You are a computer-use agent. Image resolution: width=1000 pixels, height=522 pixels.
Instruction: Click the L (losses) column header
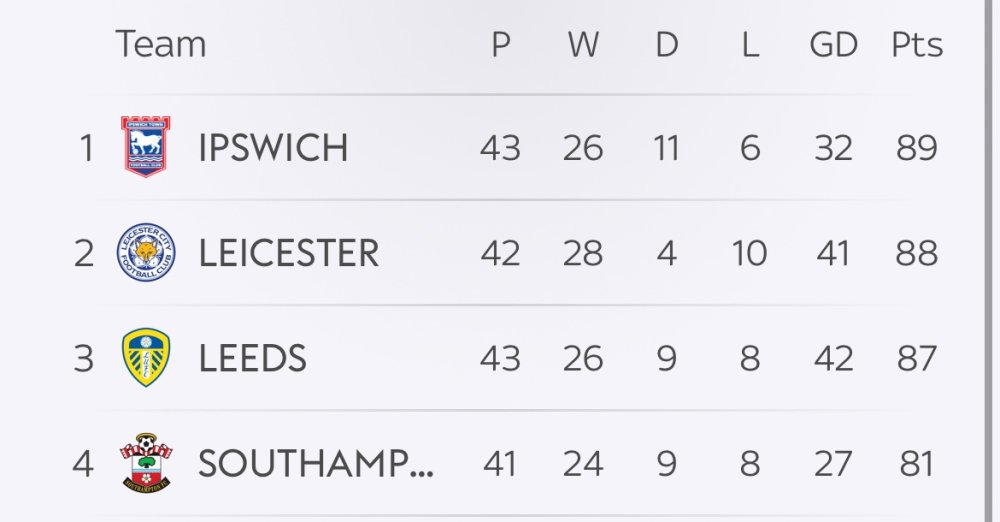point(749,45)
